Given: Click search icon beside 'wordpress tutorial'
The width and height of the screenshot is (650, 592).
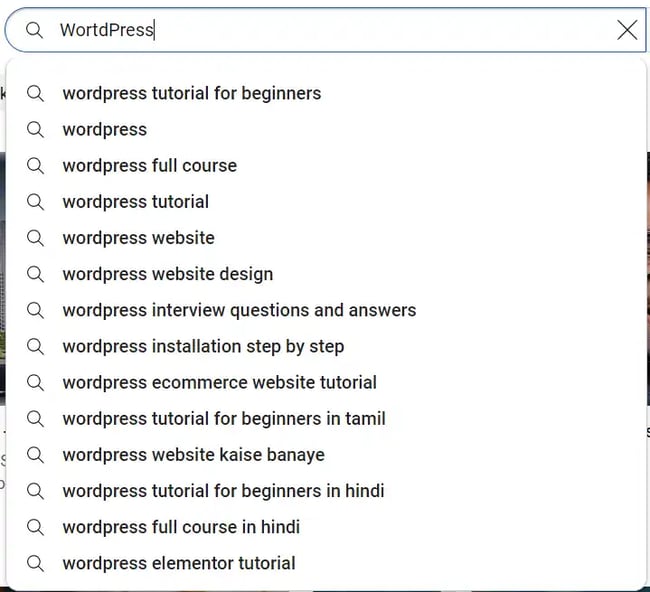Looking at the screenshot, I should click(35, 202).
